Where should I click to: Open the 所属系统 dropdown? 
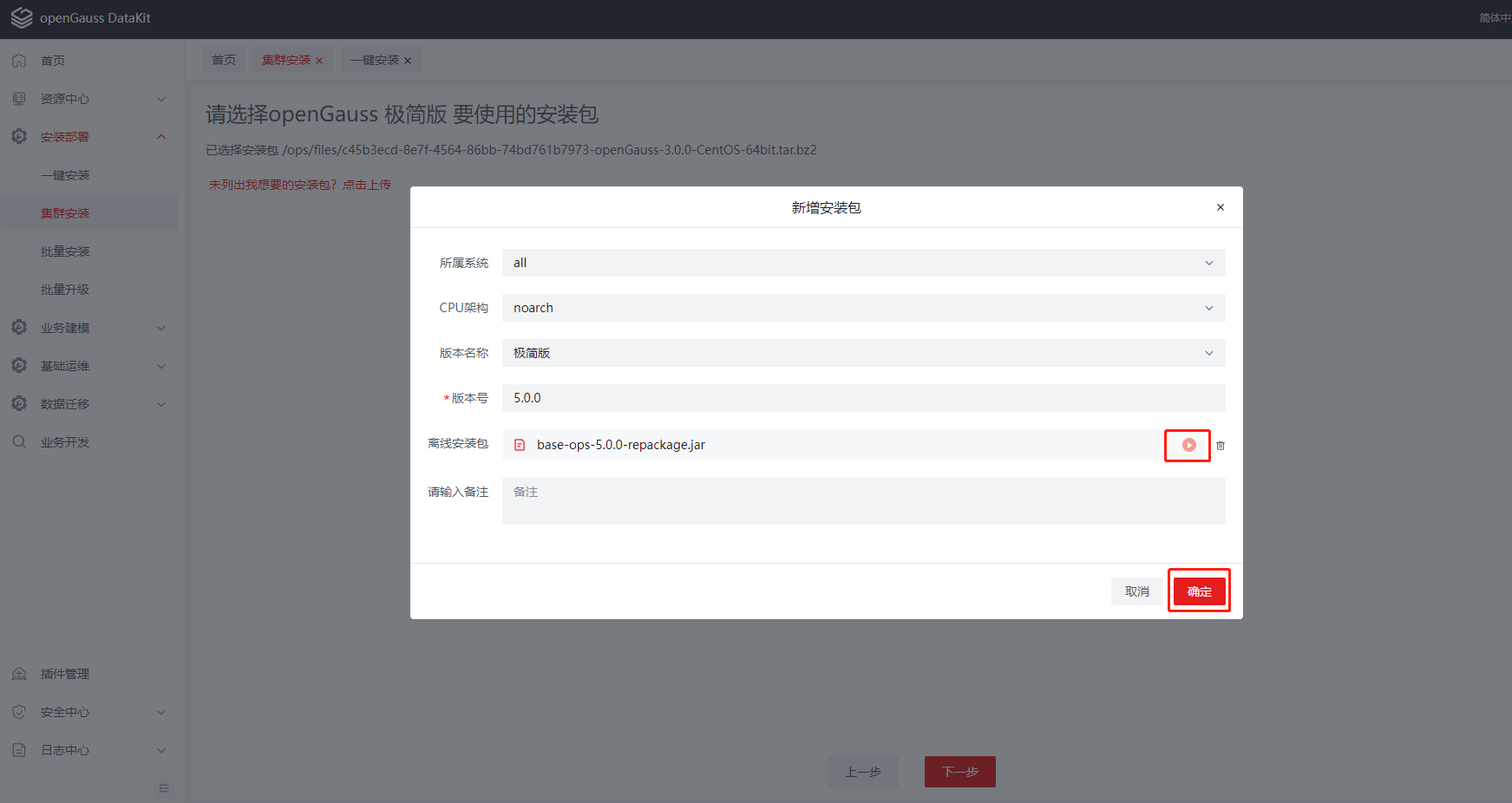(x=863, y=263)
